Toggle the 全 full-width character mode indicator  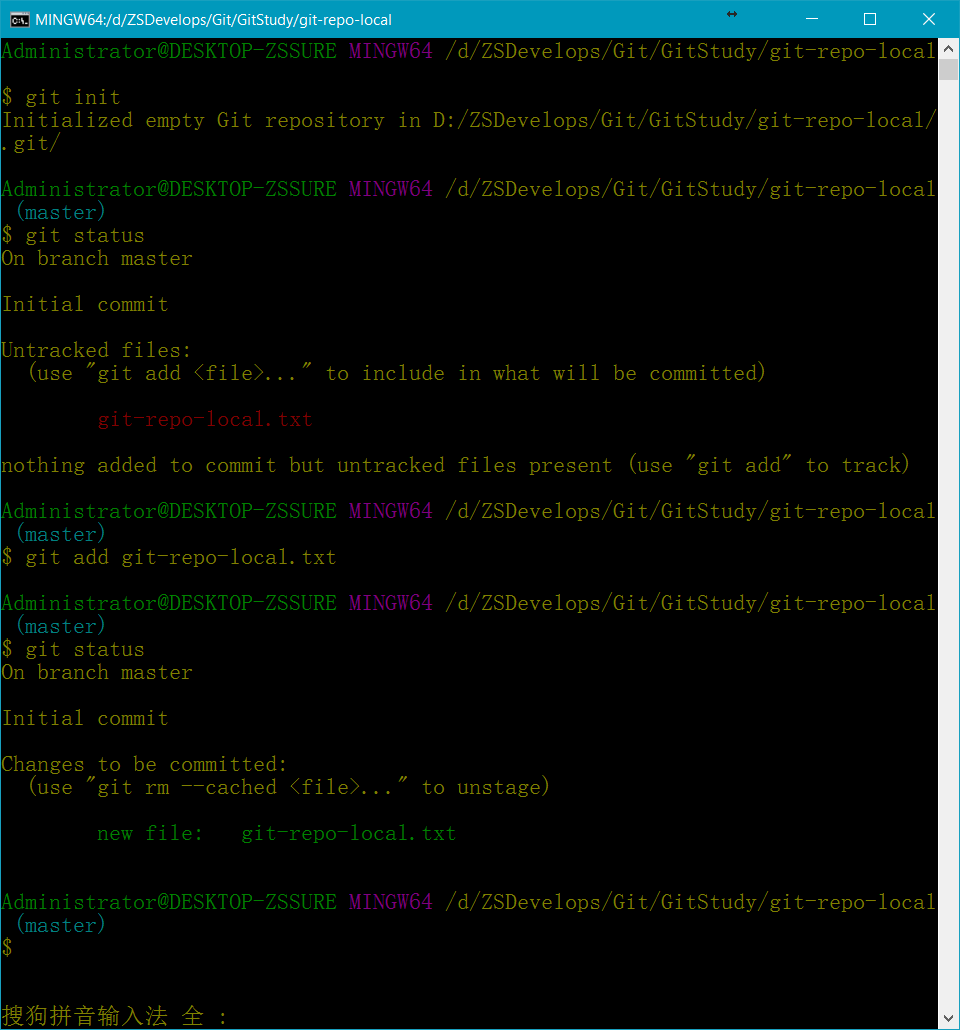tap(191, 1015)
